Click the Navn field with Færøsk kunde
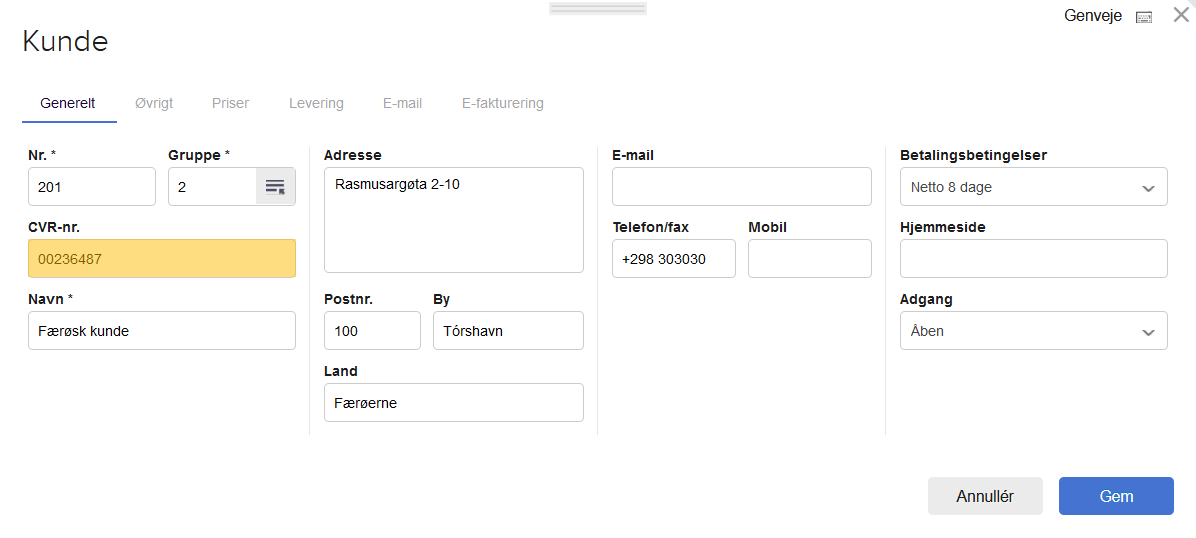 (x=162, y=331)
